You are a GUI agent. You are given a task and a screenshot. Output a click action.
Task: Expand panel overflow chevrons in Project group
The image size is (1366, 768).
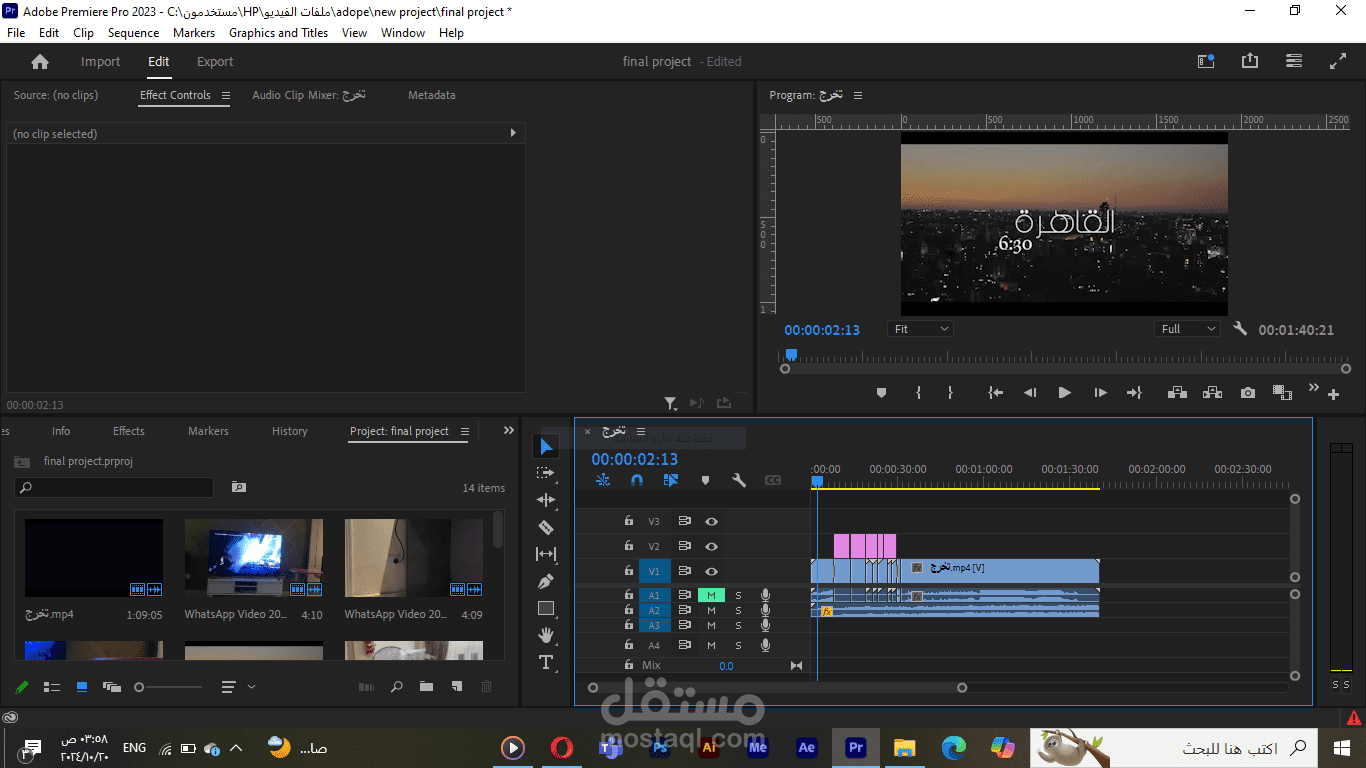[509, 431]
